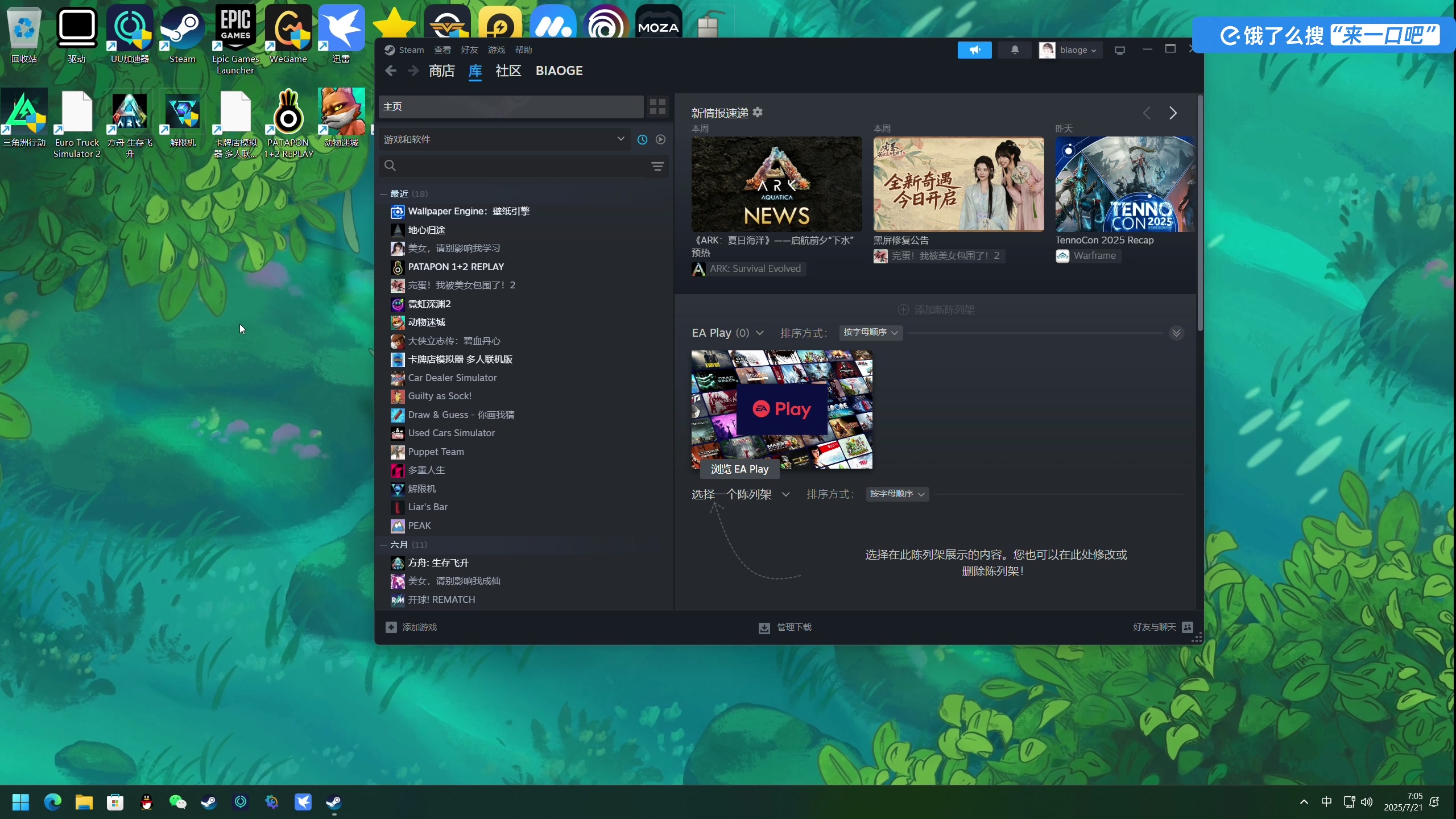
Task: Open the WeGame desktop shortcut
Action: click(x=288, y=35)
